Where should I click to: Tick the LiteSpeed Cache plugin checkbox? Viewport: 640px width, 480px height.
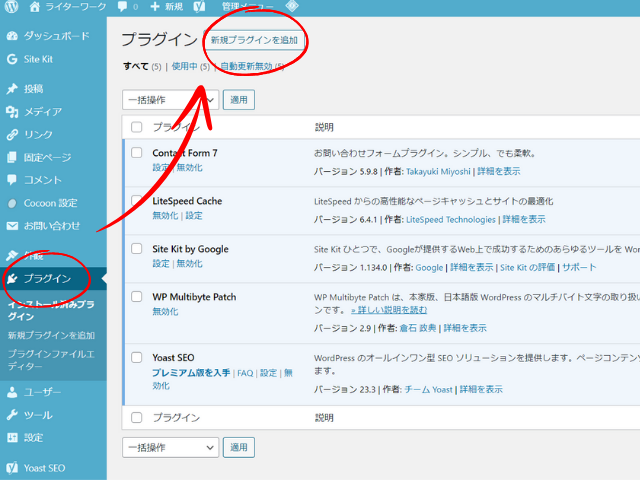click(137, 201)
